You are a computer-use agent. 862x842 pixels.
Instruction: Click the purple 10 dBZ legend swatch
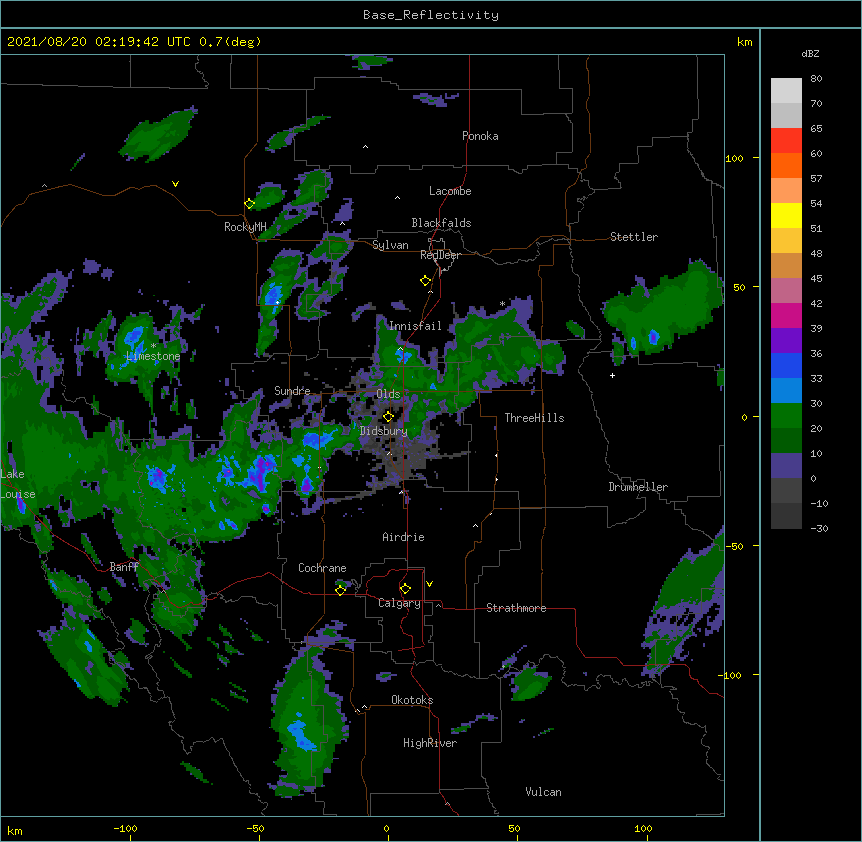[x=786, y=466]
